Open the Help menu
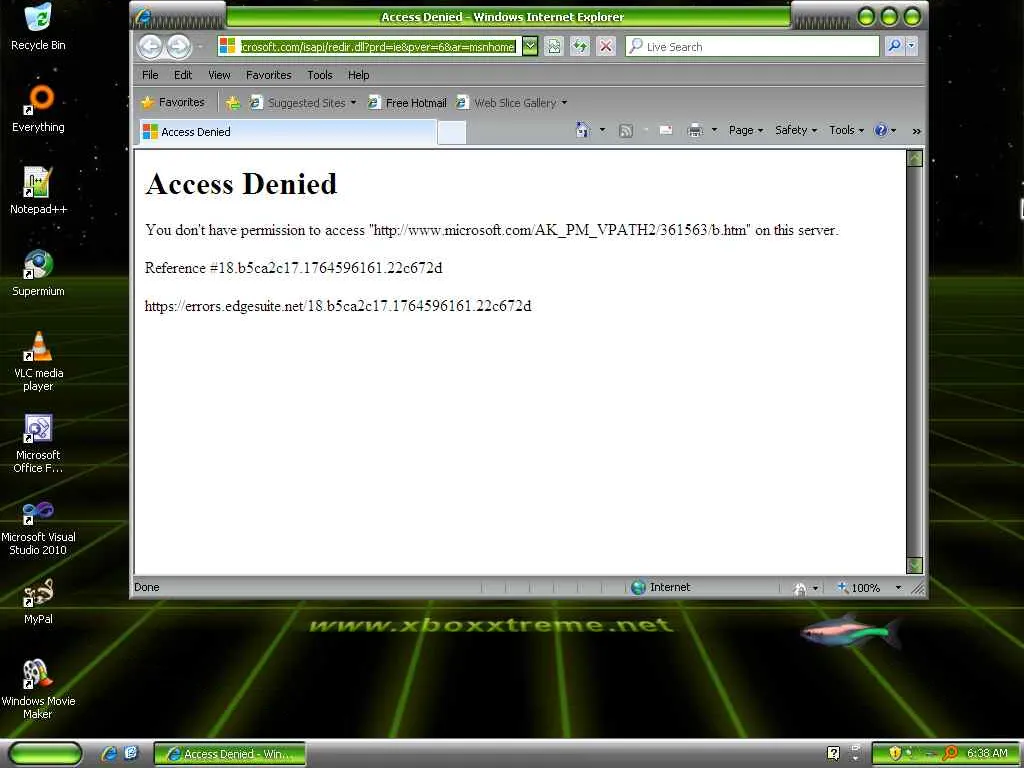1024x768 pixels. pyautogui.click(x=359, y=75)
